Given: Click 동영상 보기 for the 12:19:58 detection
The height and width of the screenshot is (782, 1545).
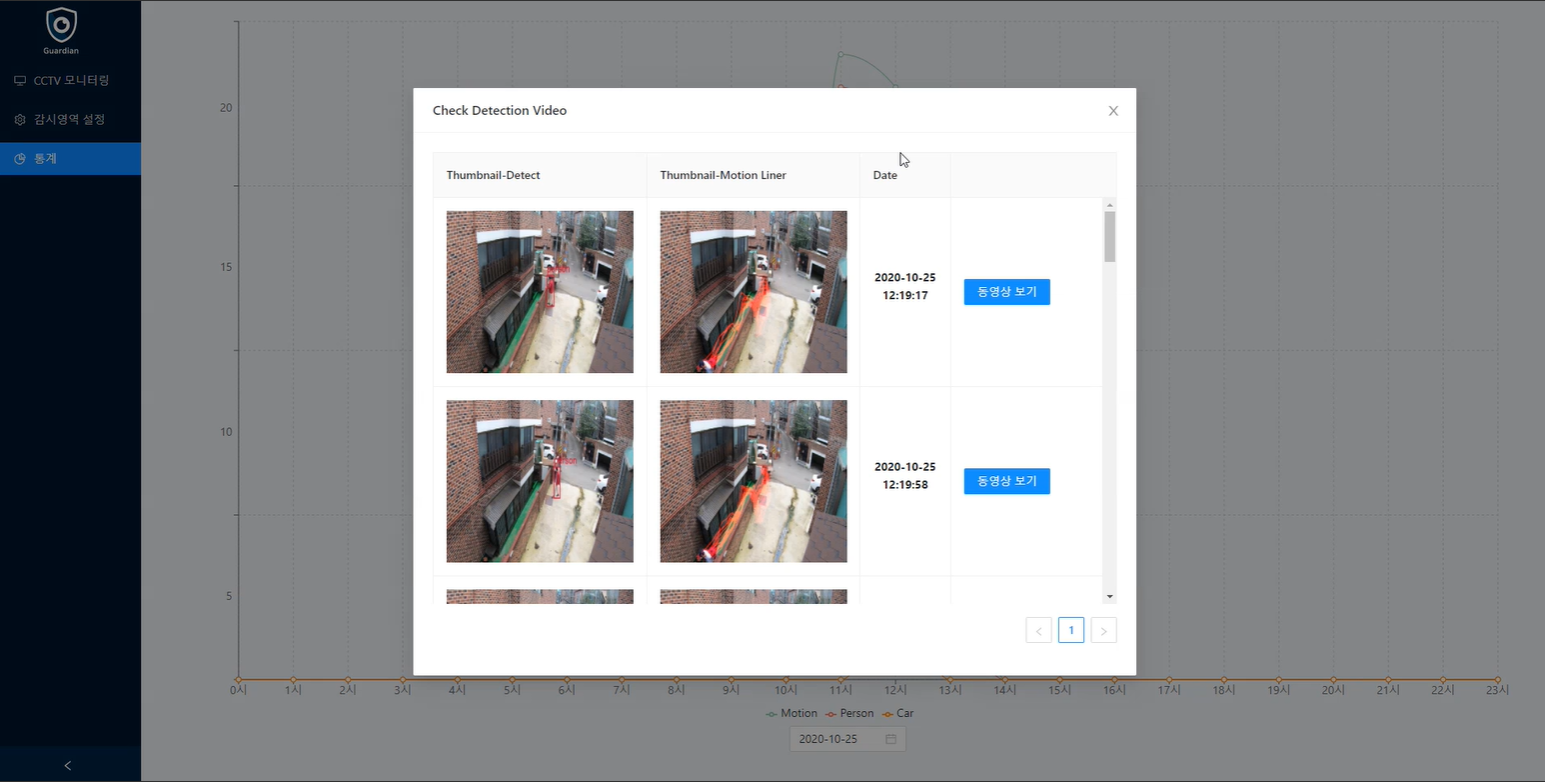Looking at the screenshot, I should [x=1007, y=481].
